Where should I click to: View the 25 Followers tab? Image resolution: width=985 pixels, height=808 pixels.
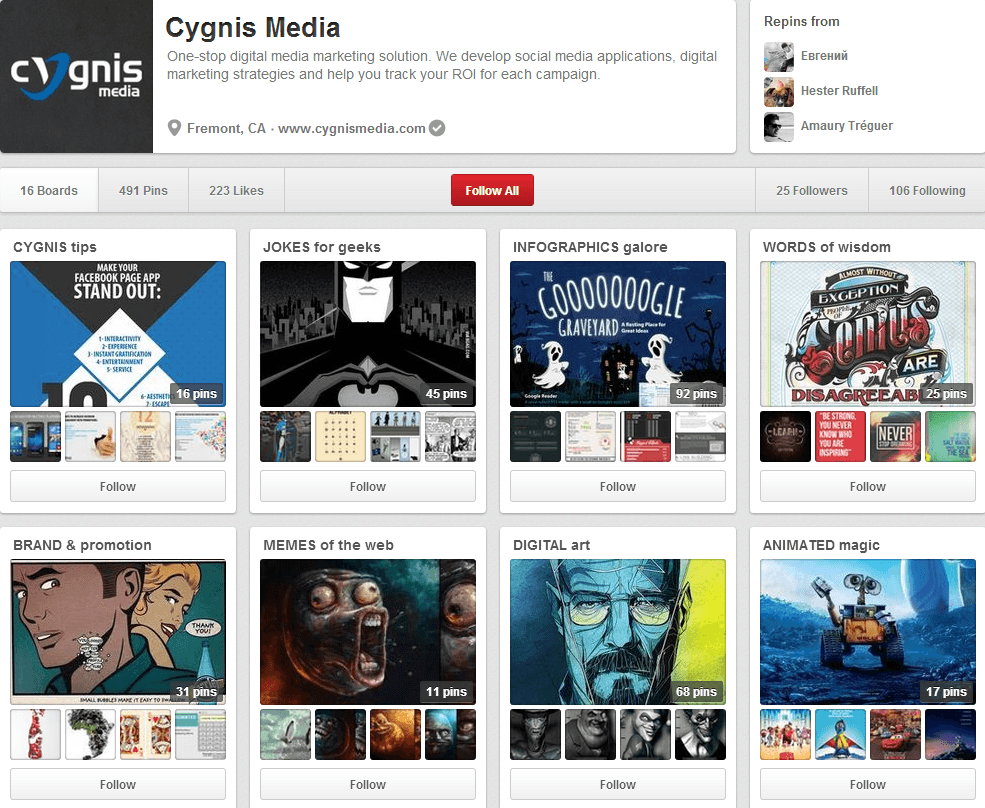coord(812,190)
